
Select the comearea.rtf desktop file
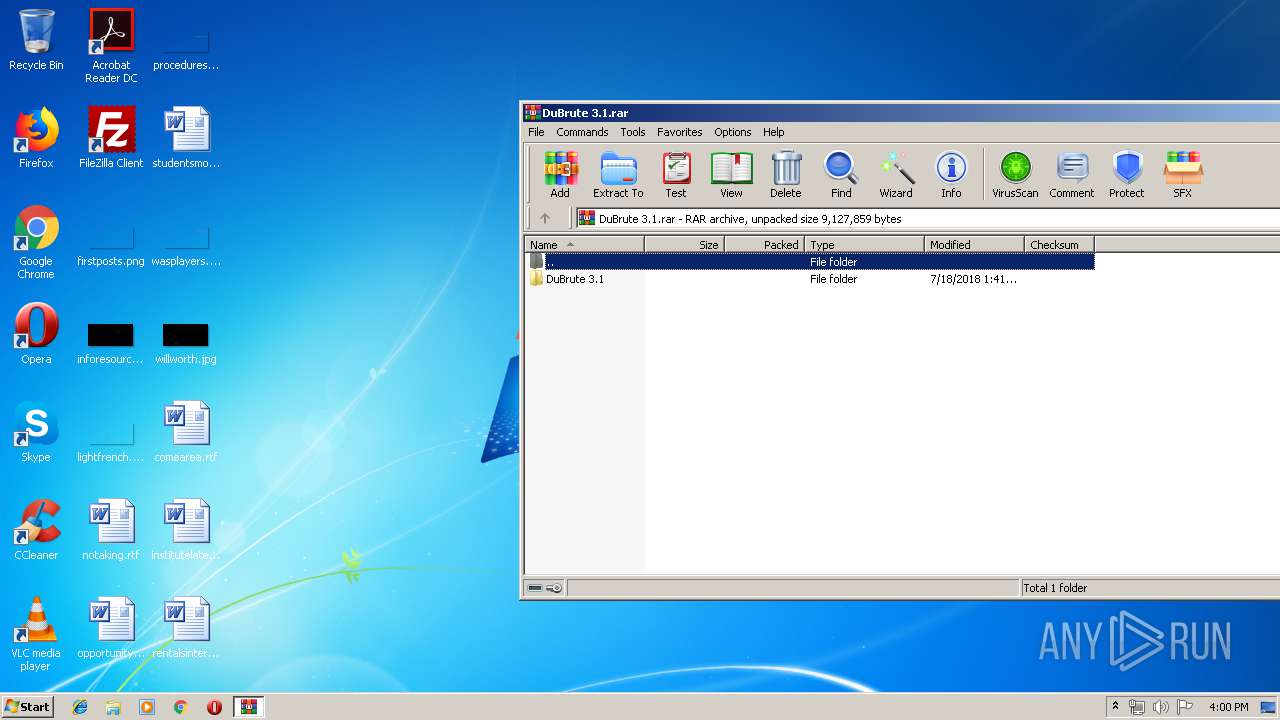[x=186, y=432]
